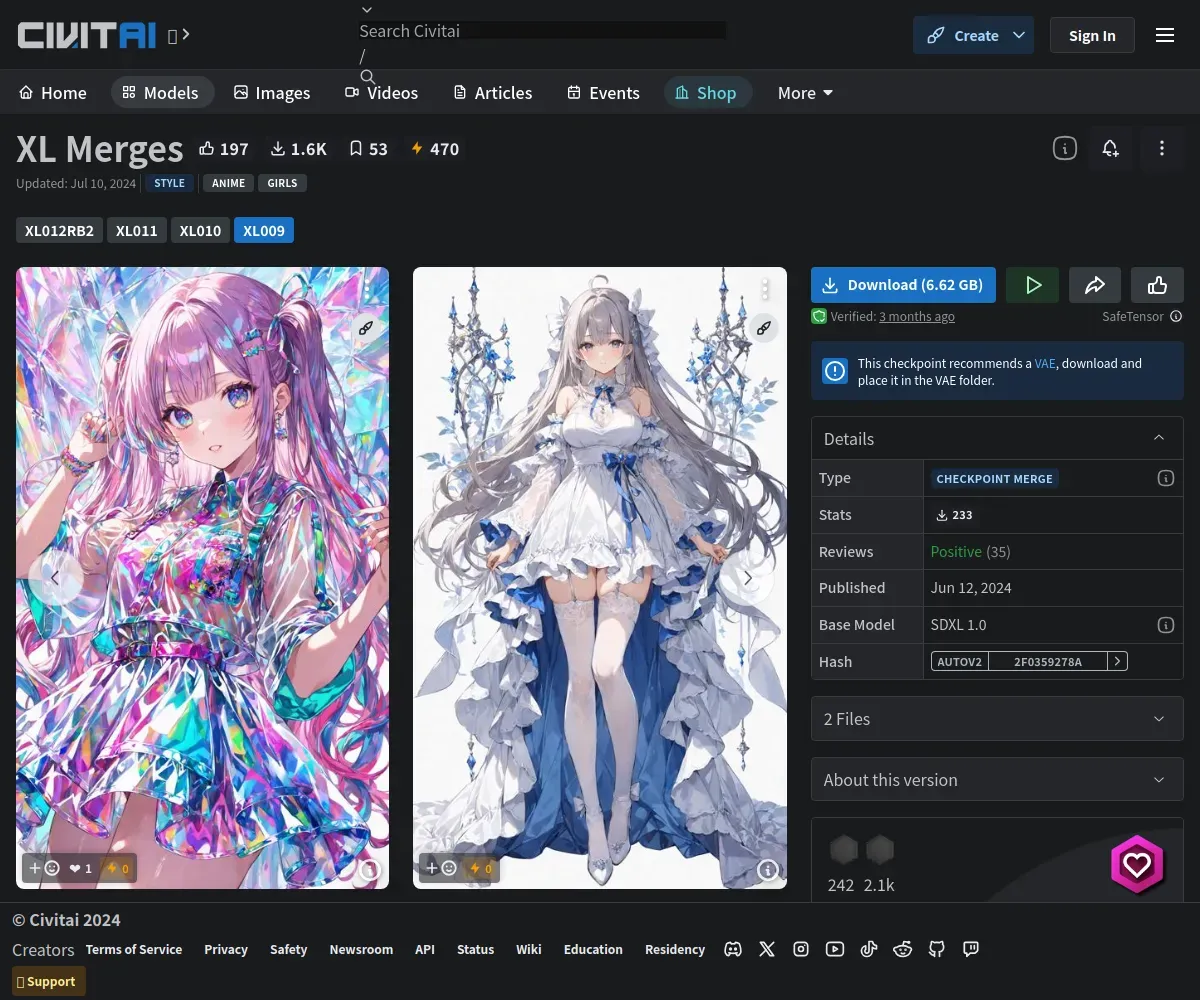
Task: Click the SafeTensor info icon
Action: (x=1176, y=316)
